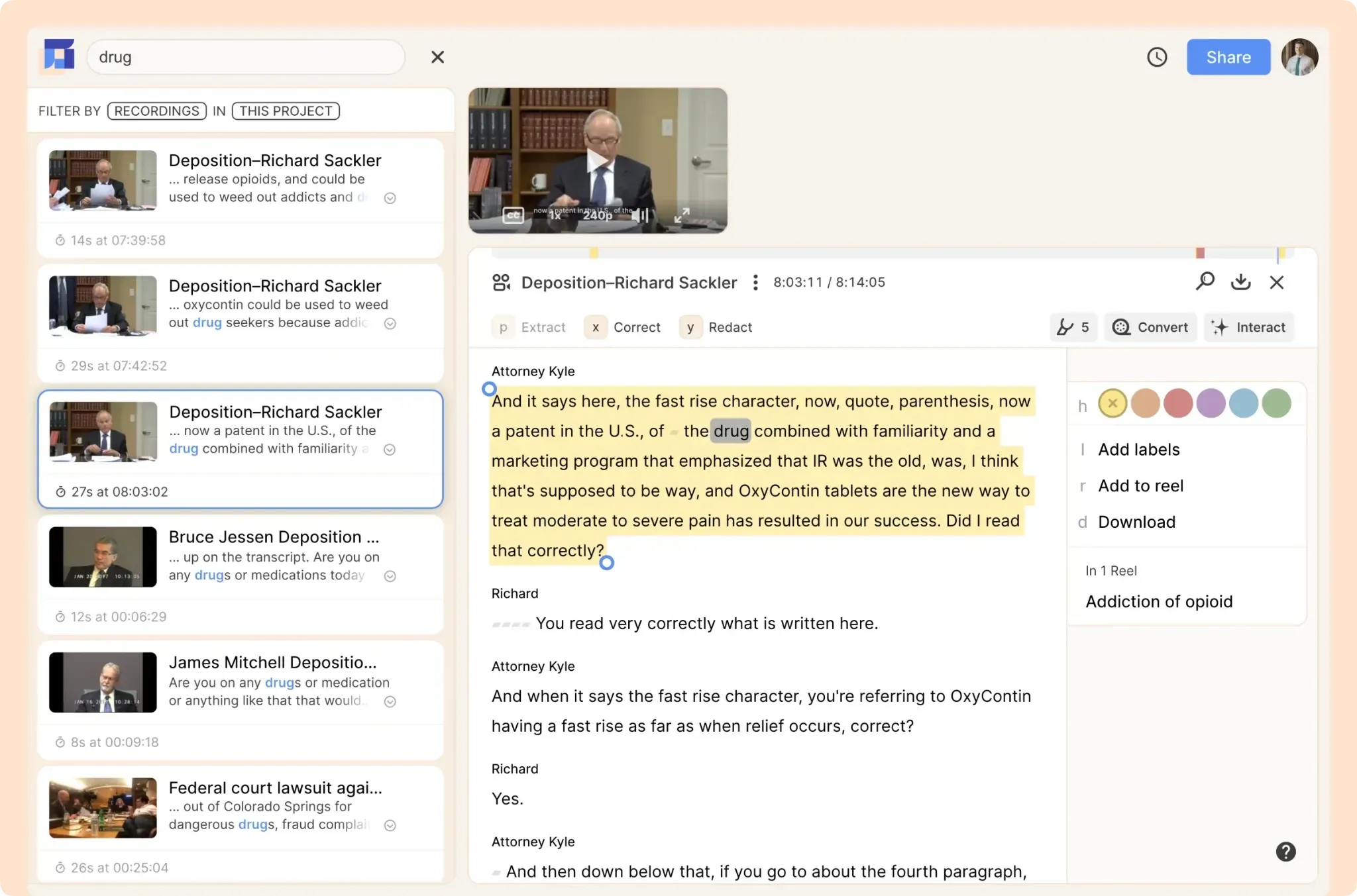The image size is (1357, 896).
Task: Click the selection start handle on highlight
Action: click(x=489, y=389)
